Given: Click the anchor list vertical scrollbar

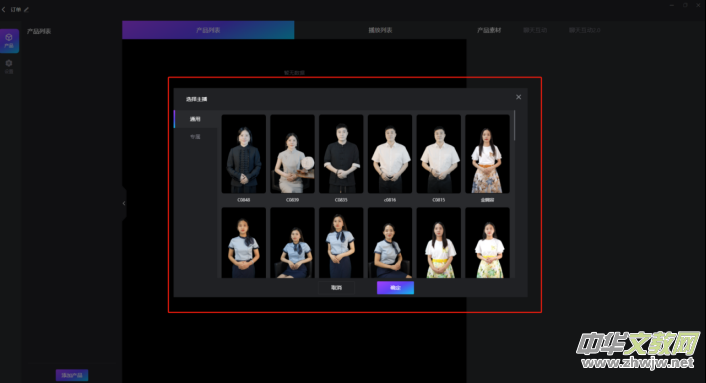Looking at the screenshot, I should point(514,126).
